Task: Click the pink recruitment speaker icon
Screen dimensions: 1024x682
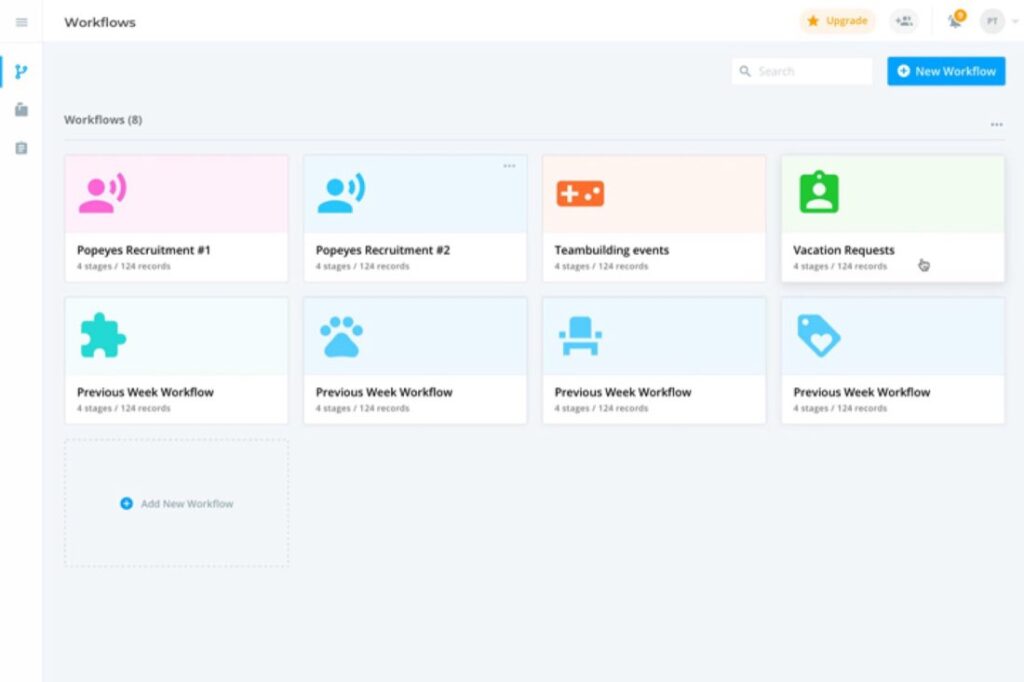Action: [103, 193]
